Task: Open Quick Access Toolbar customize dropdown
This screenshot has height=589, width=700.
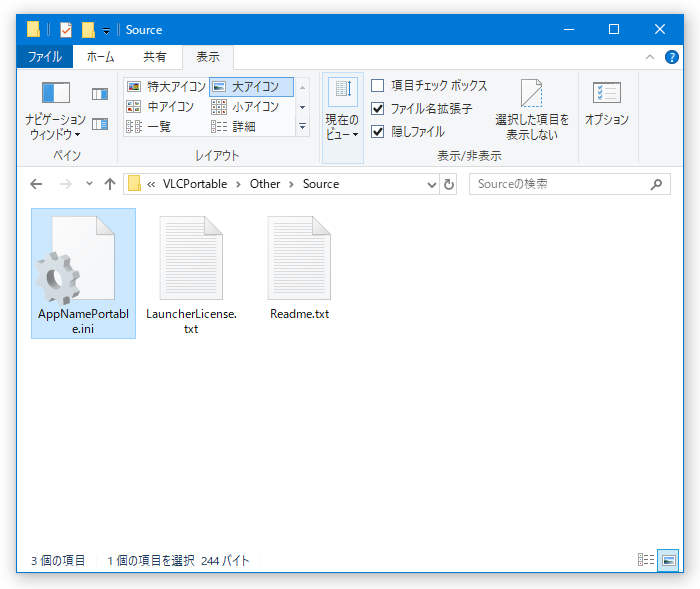Action: click(106, 31)
